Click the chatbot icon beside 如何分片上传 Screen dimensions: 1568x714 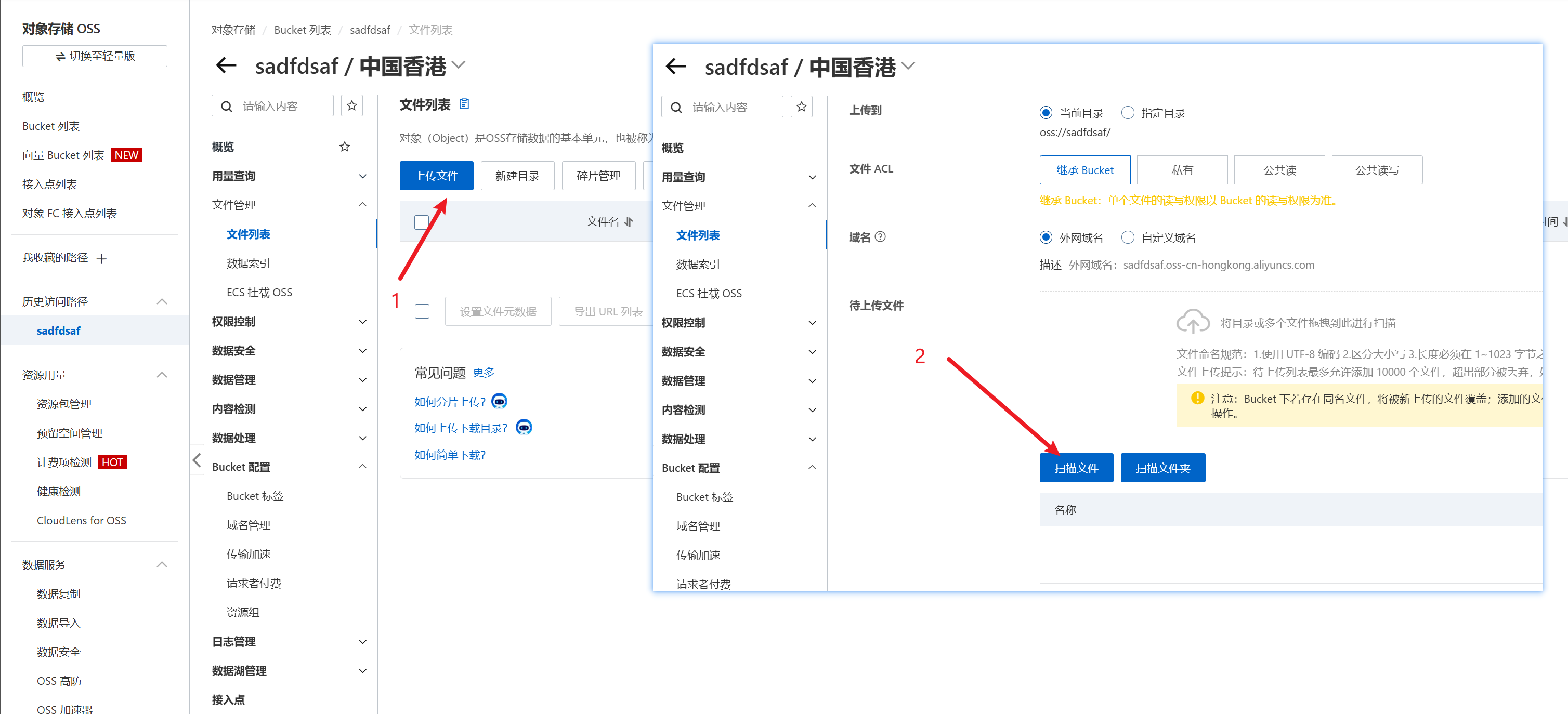pyautogui.click(x=499, y=401)
